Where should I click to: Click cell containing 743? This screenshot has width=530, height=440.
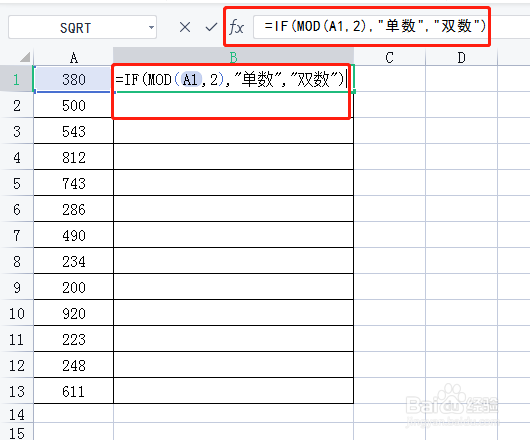[73, 183]
